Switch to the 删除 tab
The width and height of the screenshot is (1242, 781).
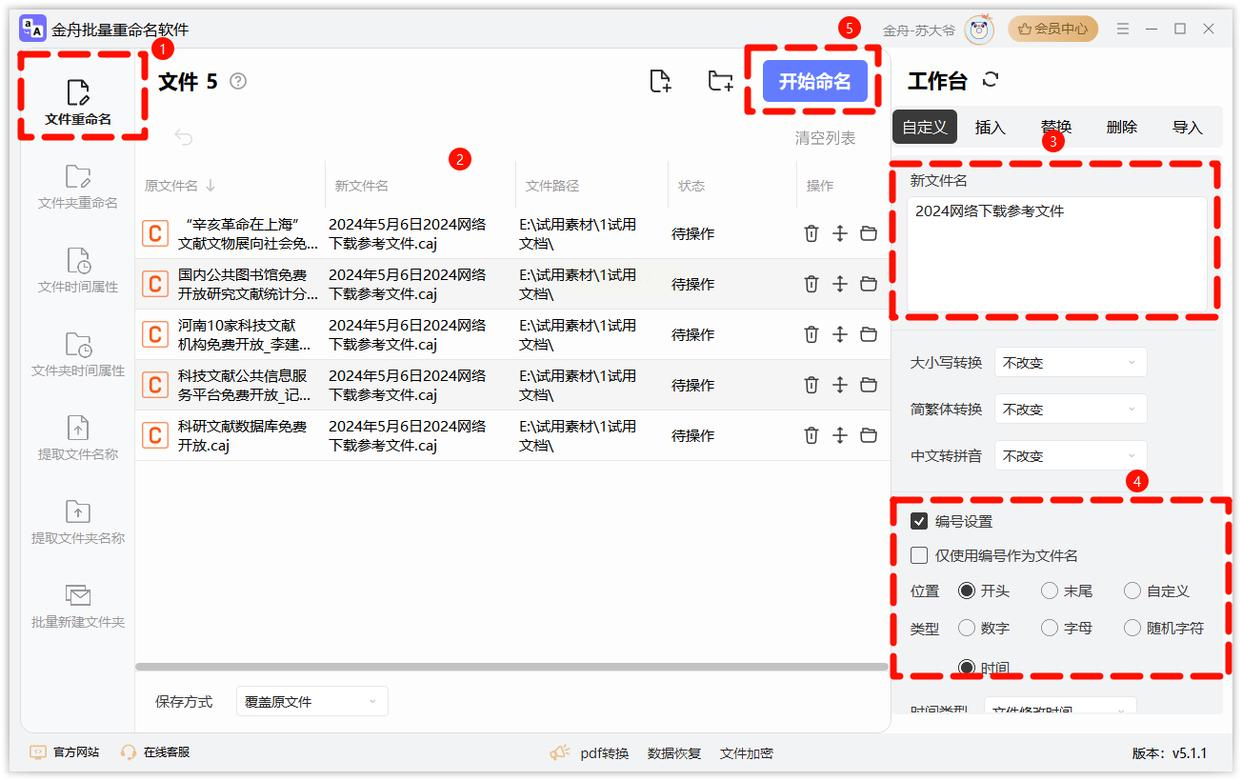(x=1121, y=127)
